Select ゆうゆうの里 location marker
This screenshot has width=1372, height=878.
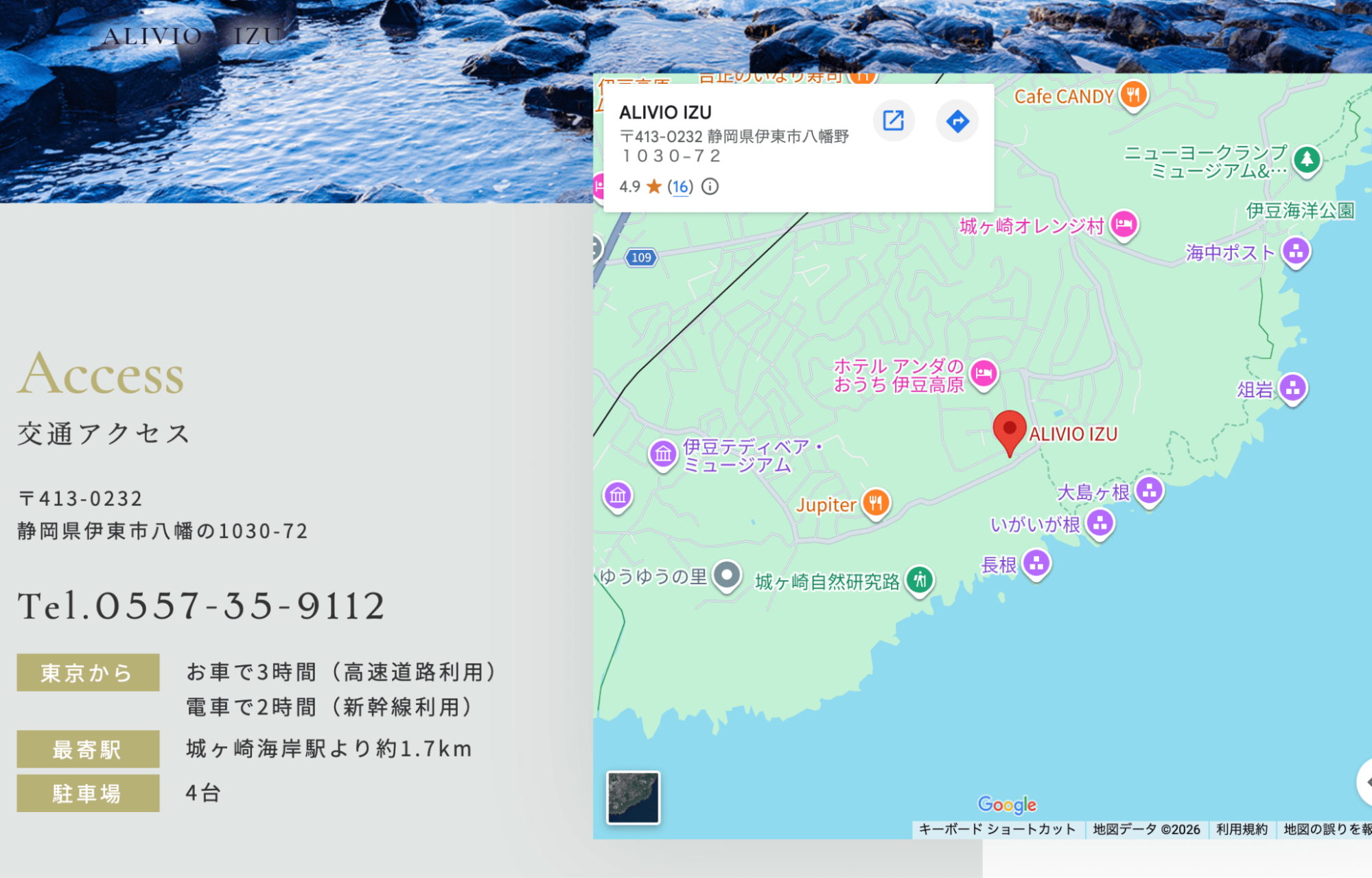tap(727, 577)
